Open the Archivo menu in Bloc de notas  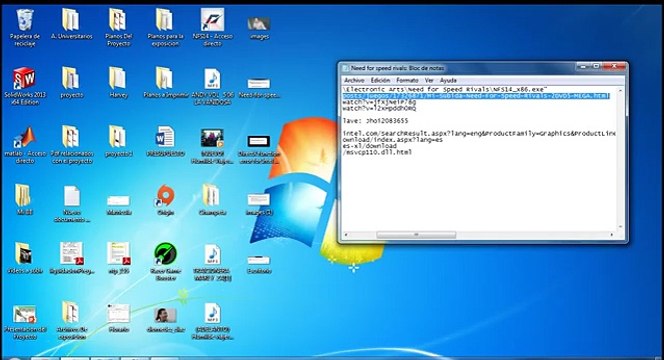point(354,80)
